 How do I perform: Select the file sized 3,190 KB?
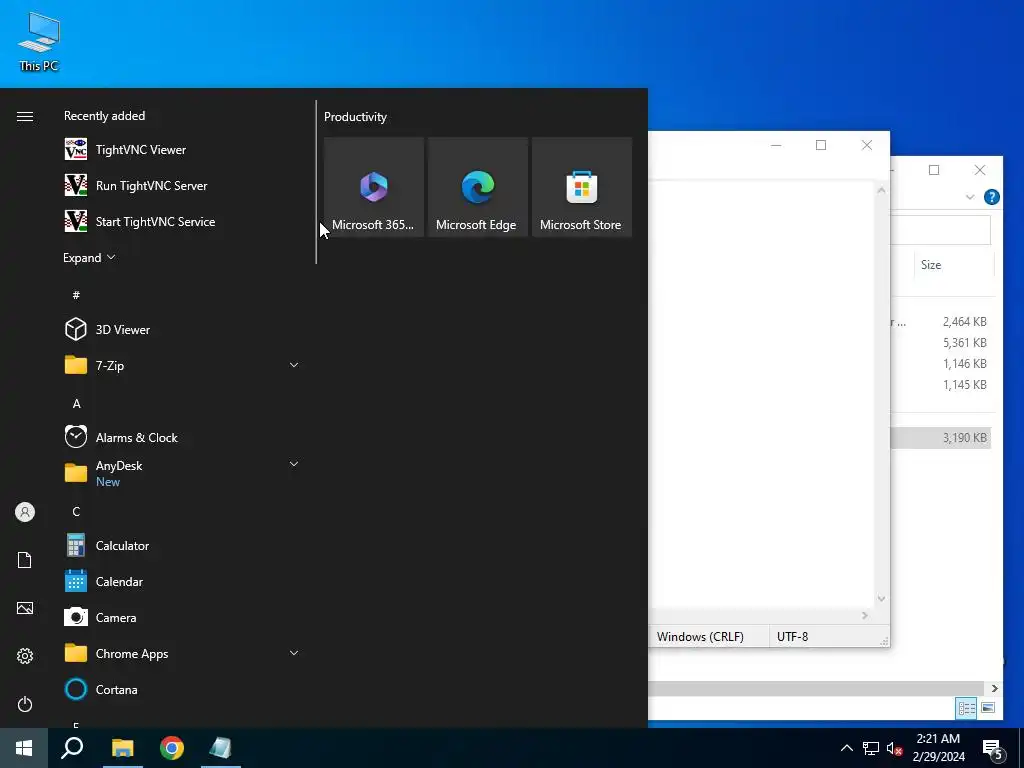(x=941, y=438)
